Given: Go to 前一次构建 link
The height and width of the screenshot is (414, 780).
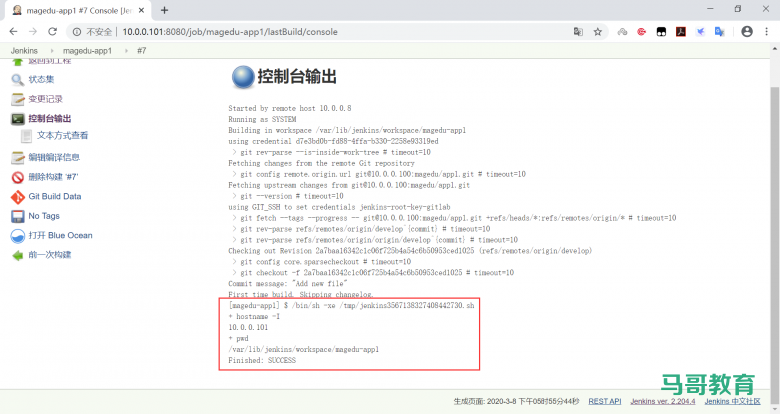Looking at the screenshot, I should [x=50, y=255].
